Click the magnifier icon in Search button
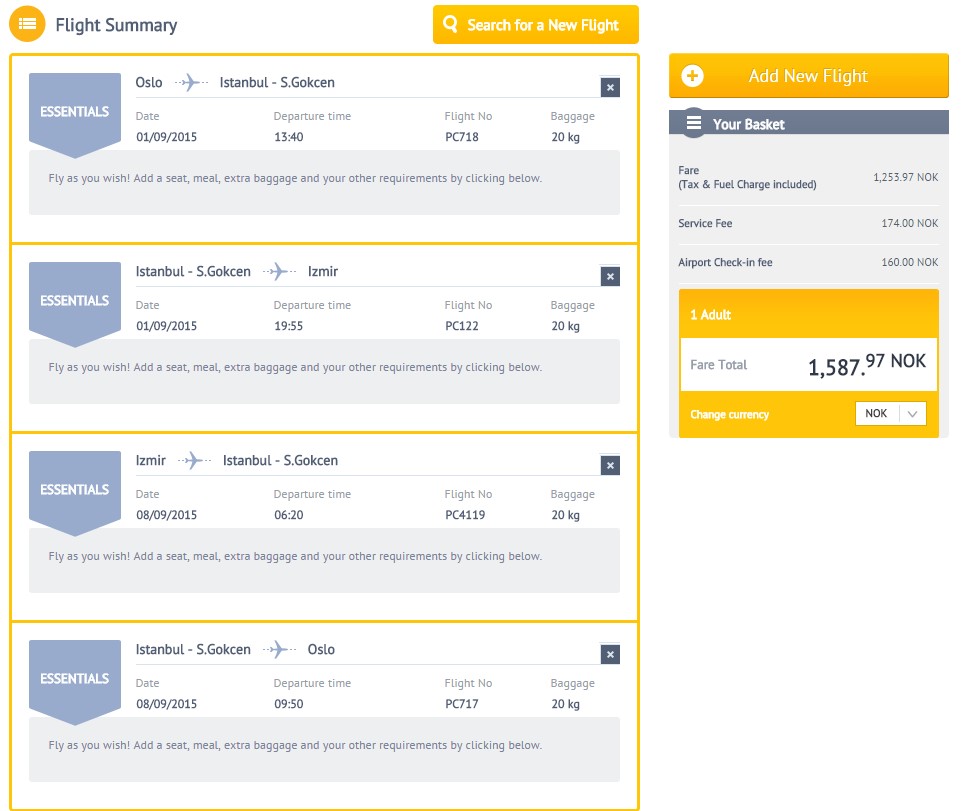This screenshot has height=811, width=972. pos(451,25)
